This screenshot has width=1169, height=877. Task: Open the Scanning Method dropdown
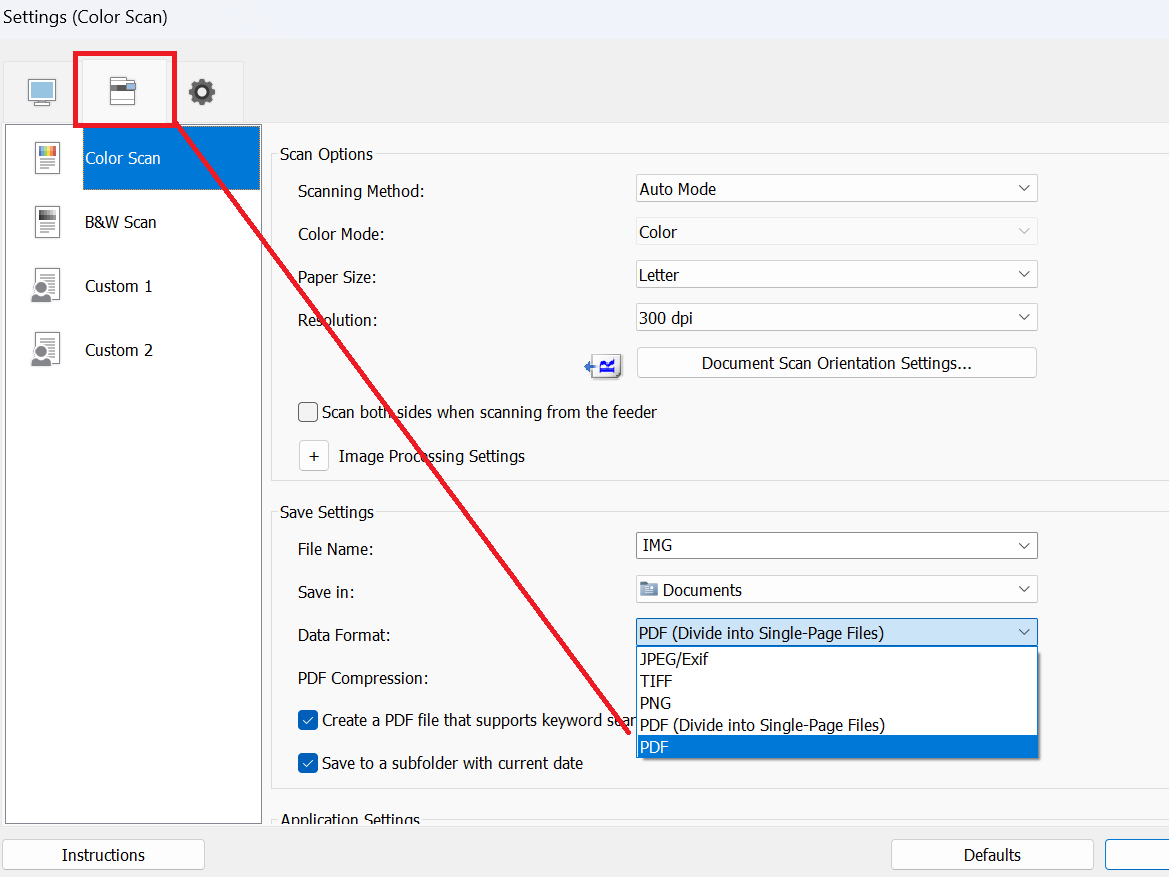tap(836, 189)
